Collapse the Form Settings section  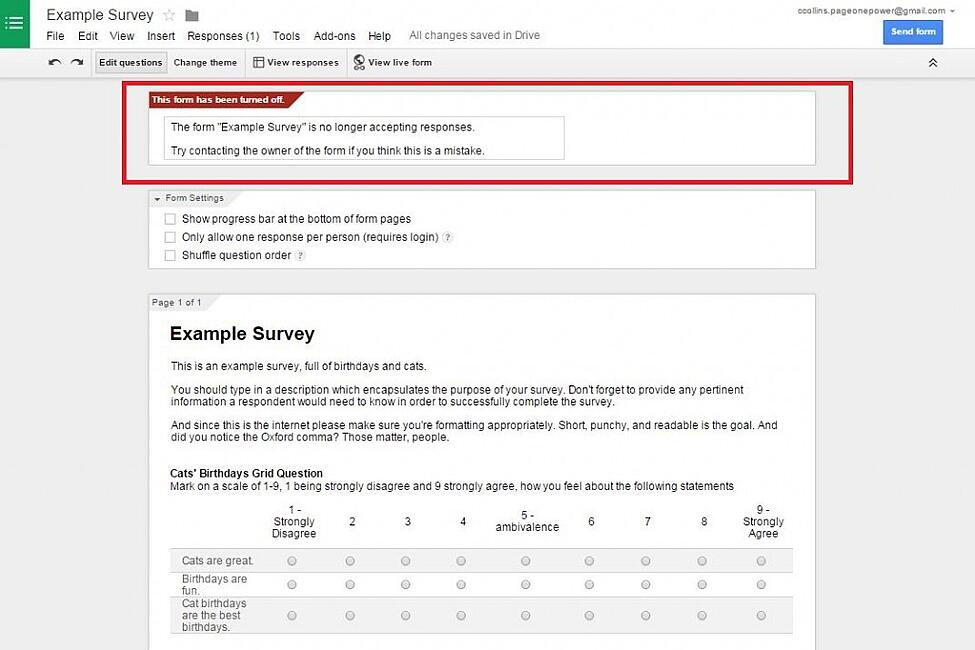[156, 197]
